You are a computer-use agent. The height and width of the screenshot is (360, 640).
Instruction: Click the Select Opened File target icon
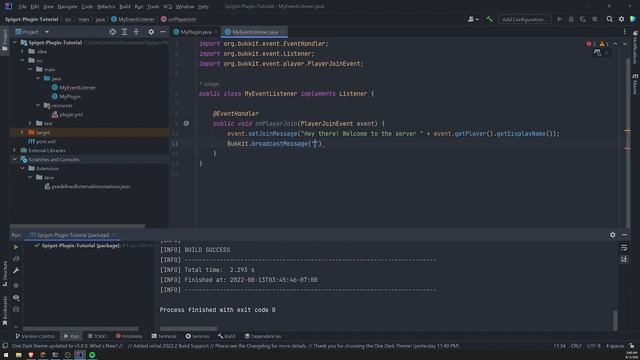click(x=113, y=32)
